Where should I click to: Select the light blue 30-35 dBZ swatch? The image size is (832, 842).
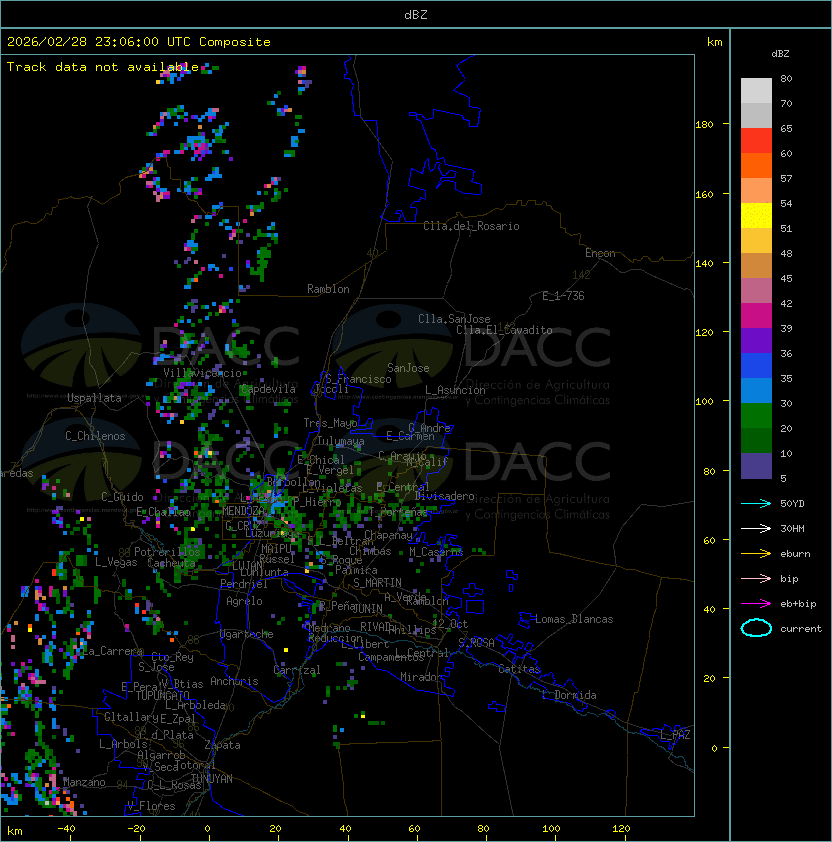click(756, 390)
